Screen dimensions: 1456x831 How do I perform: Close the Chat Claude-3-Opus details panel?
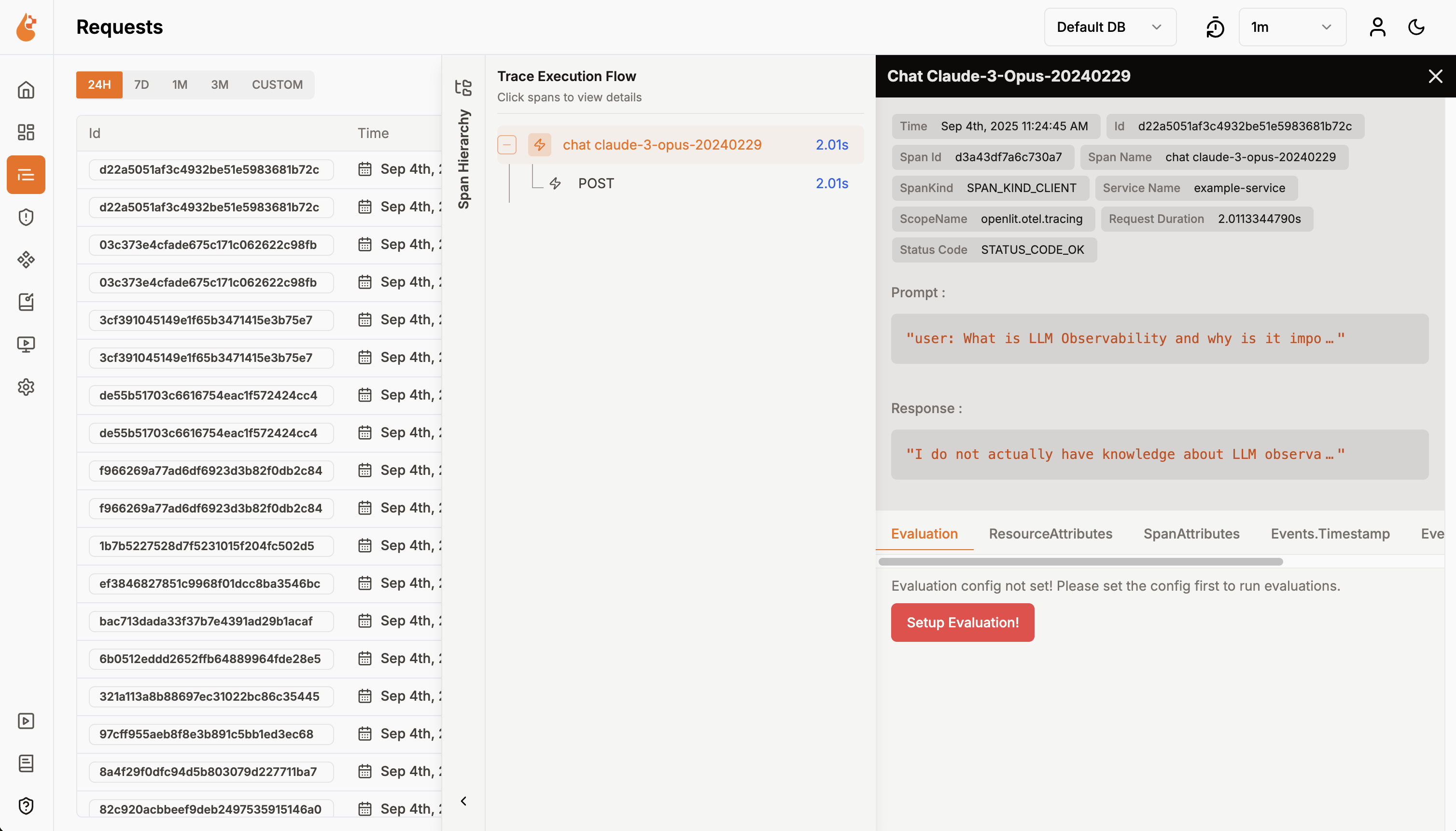point(1435,76)
